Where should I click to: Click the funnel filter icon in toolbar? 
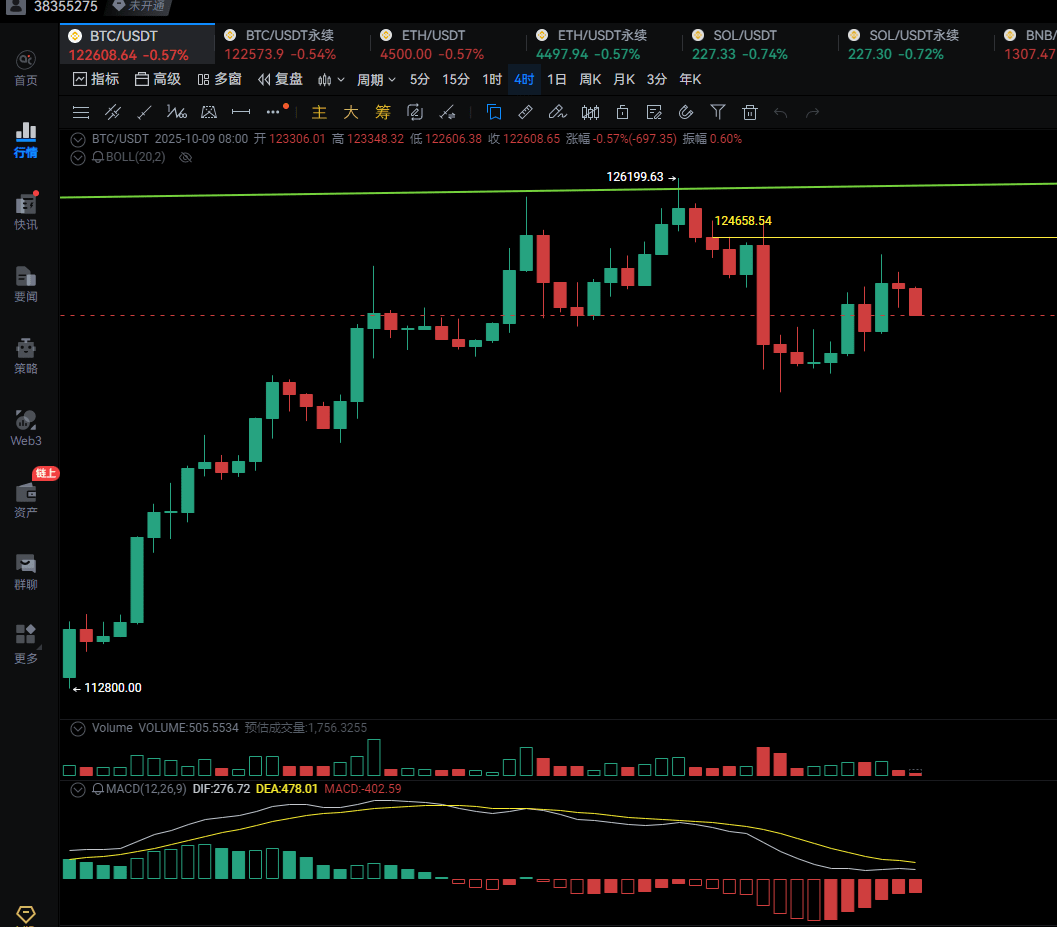[718, 112]
